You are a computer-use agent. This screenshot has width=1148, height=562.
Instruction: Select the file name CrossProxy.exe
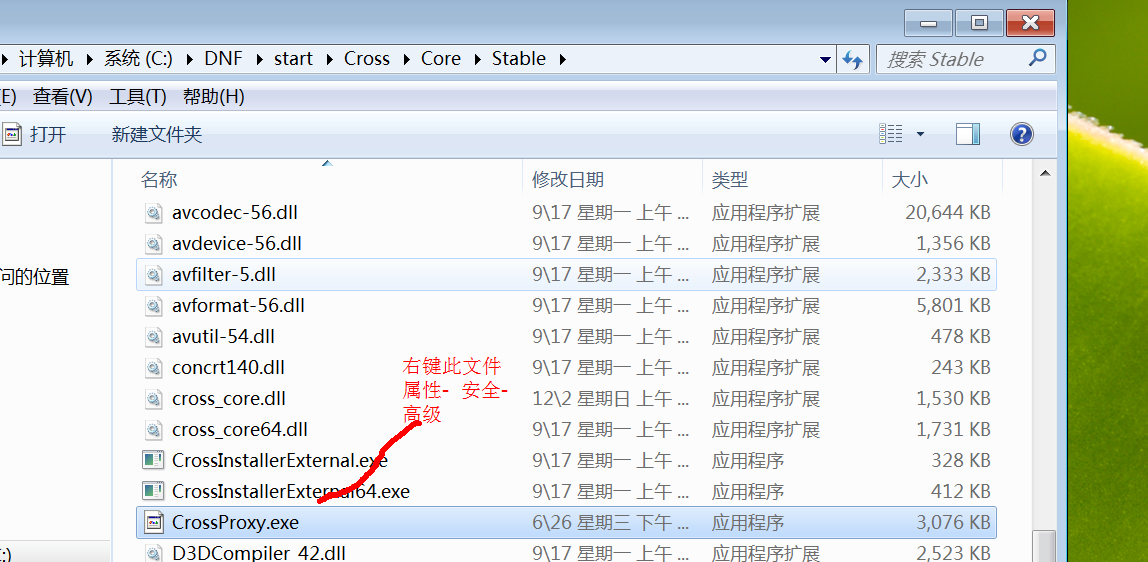coord(235,522)
